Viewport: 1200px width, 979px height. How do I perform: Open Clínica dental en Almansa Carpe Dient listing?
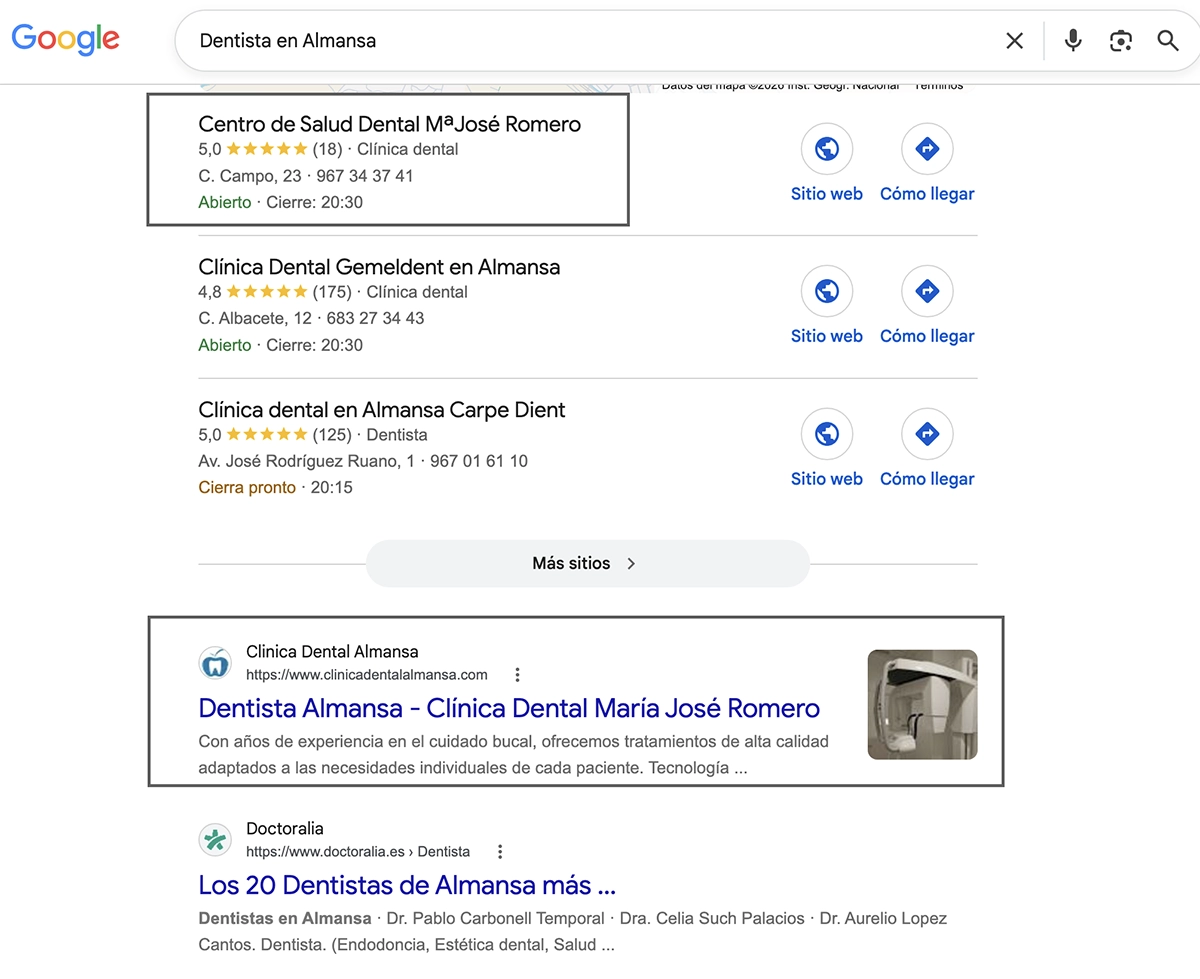pyautogui.click(x=382, y=410)
